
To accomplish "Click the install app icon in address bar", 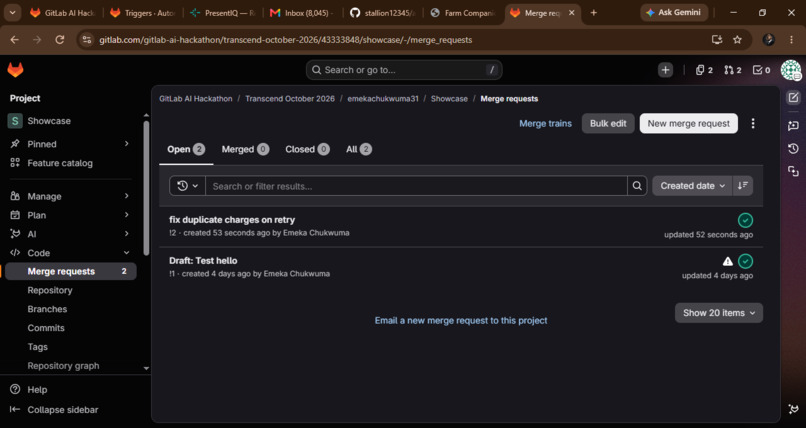I will click(717, 40).
